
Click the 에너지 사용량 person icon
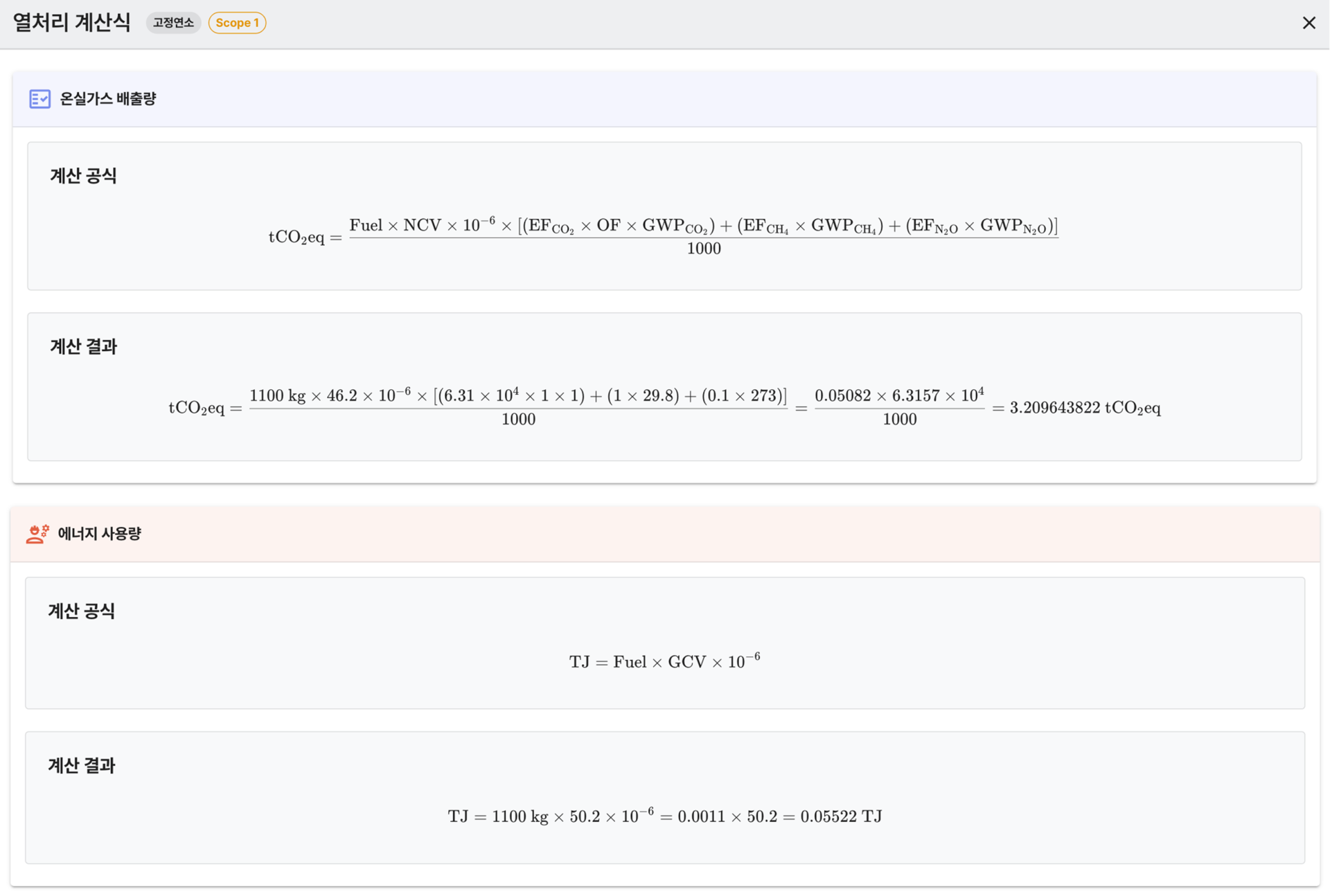37,534
